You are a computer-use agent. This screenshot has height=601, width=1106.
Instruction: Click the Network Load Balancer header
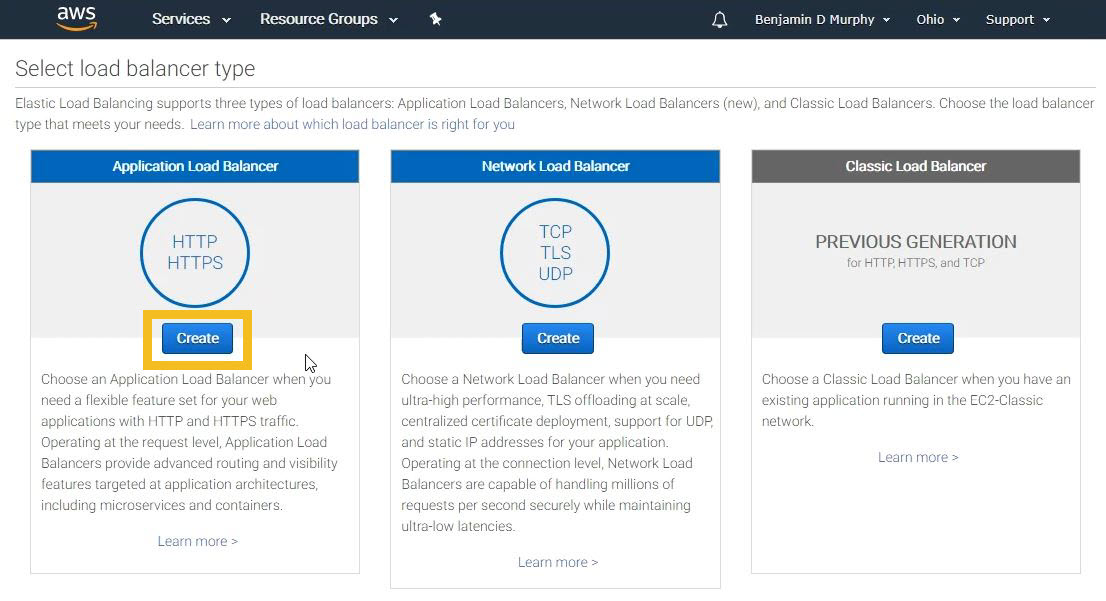coord(555,166)
